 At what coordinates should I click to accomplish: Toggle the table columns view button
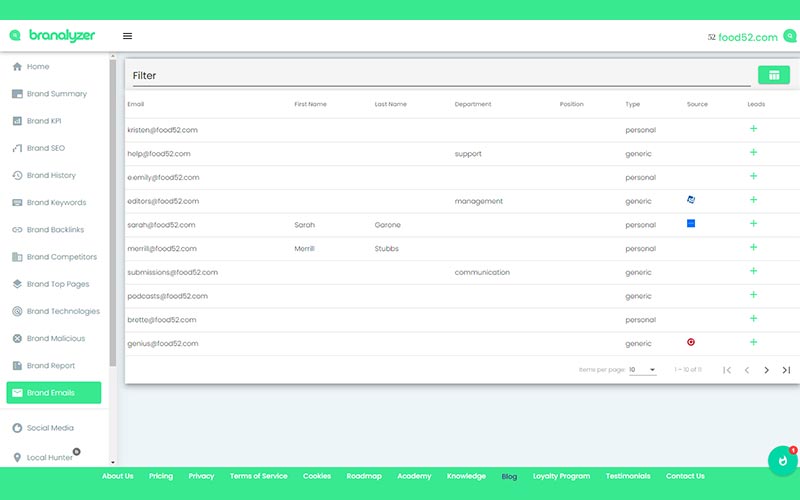(773, 75)
